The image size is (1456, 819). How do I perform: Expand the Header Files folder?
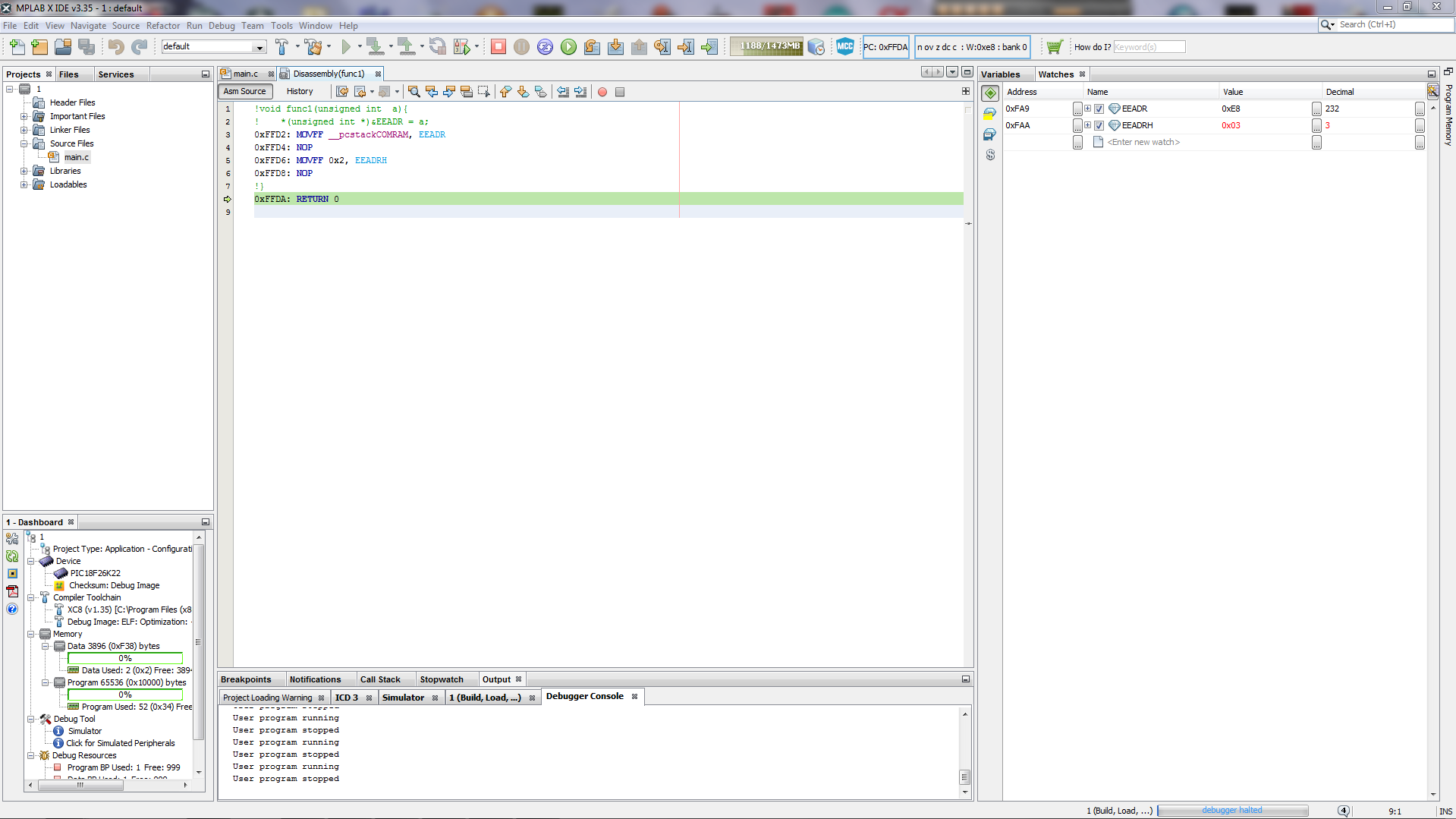point(24,102)
